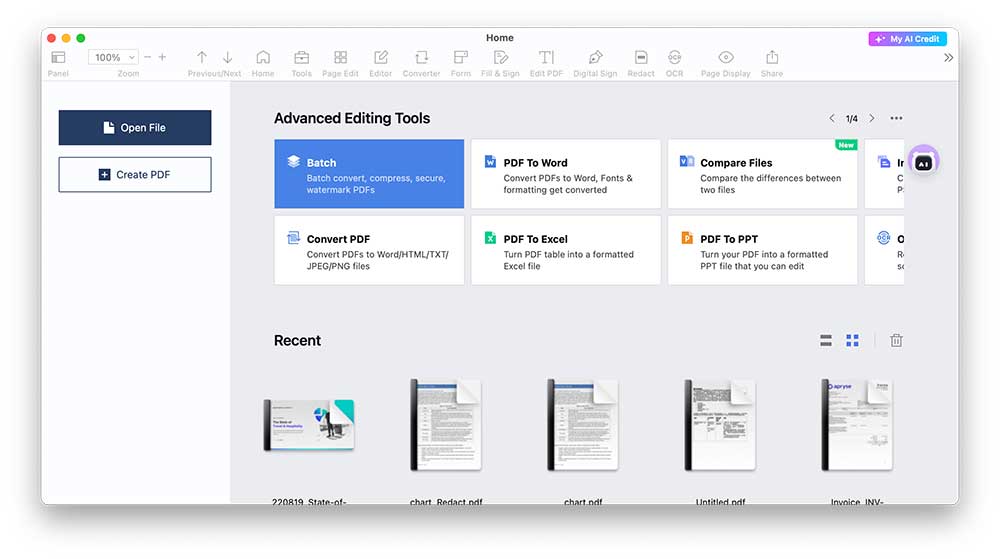
Task: Select the Redact tool icon
Action: point(641,58)
